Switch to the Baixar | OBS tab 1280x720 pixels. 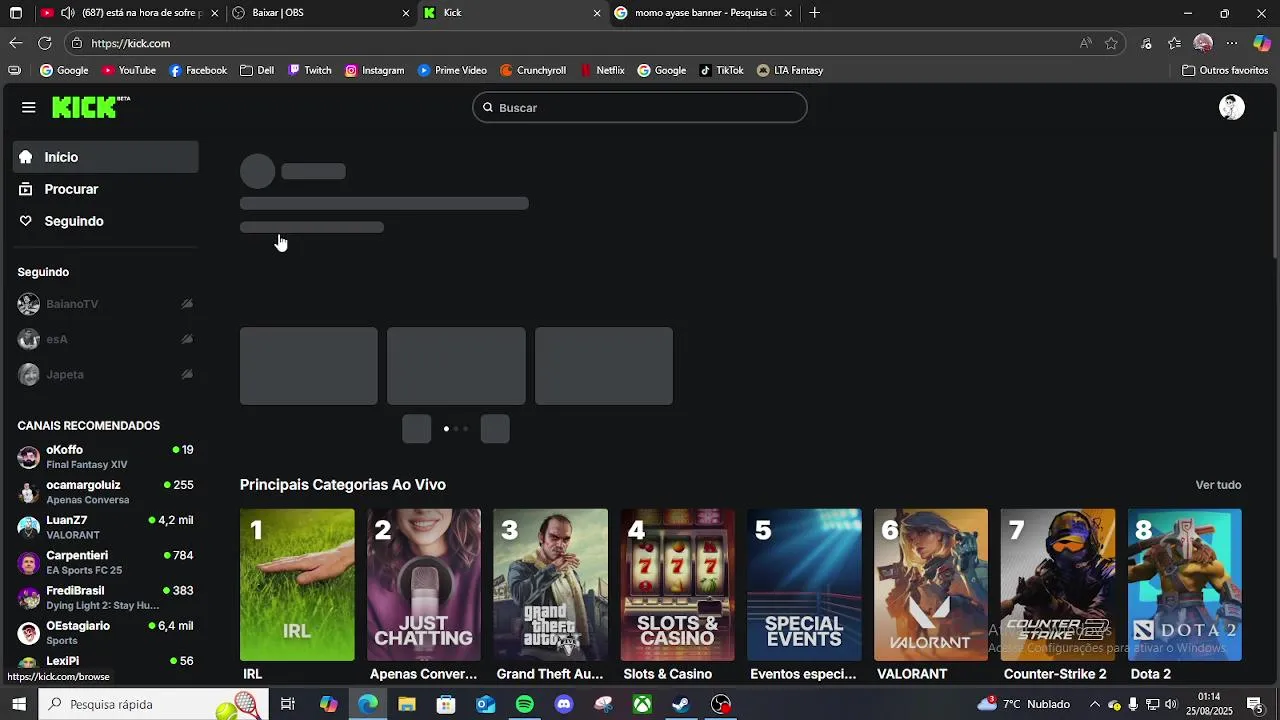pos(320,13)
